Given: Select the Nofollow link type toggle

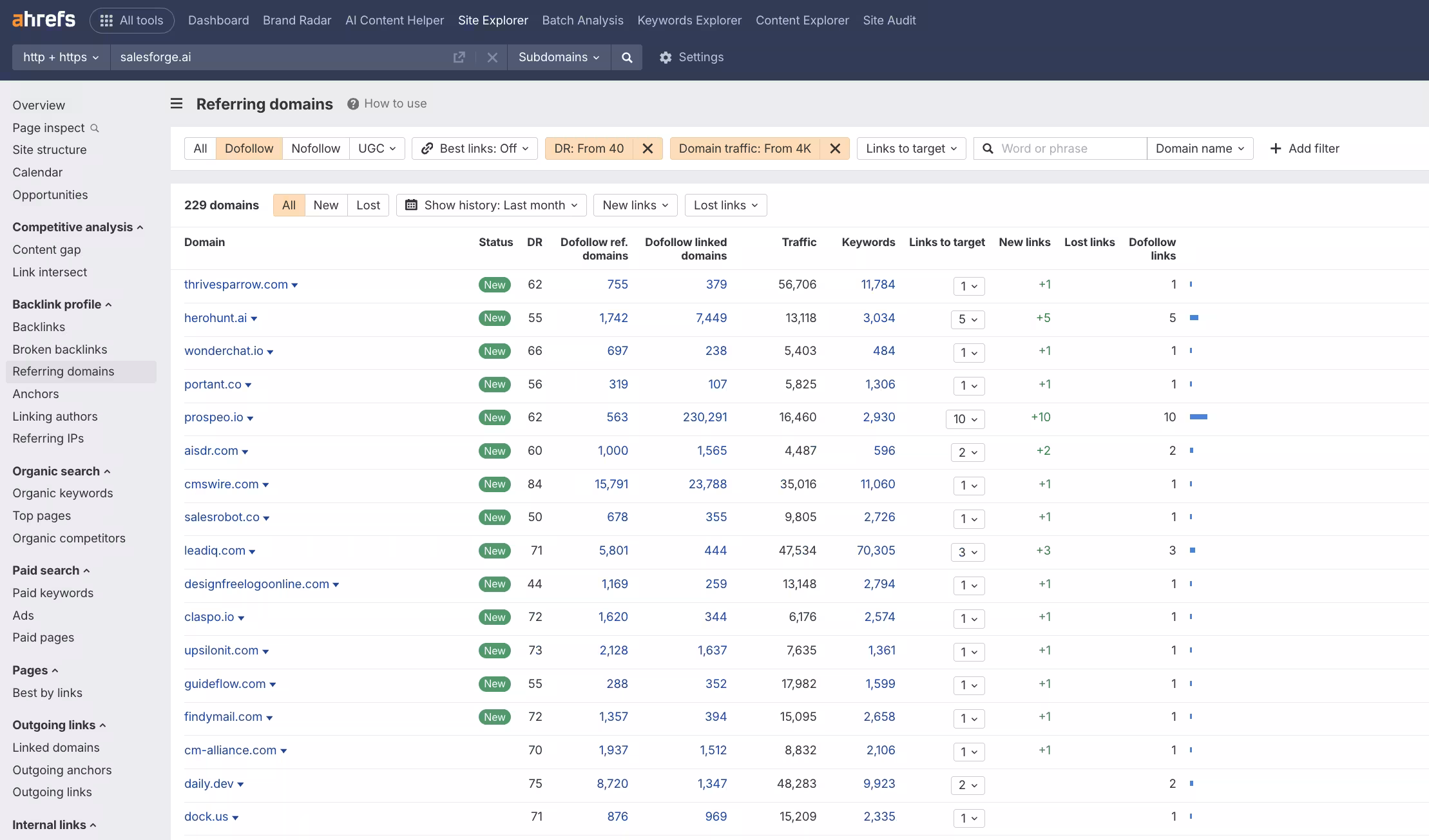Looking at the screenshot, I should point(315,149).
